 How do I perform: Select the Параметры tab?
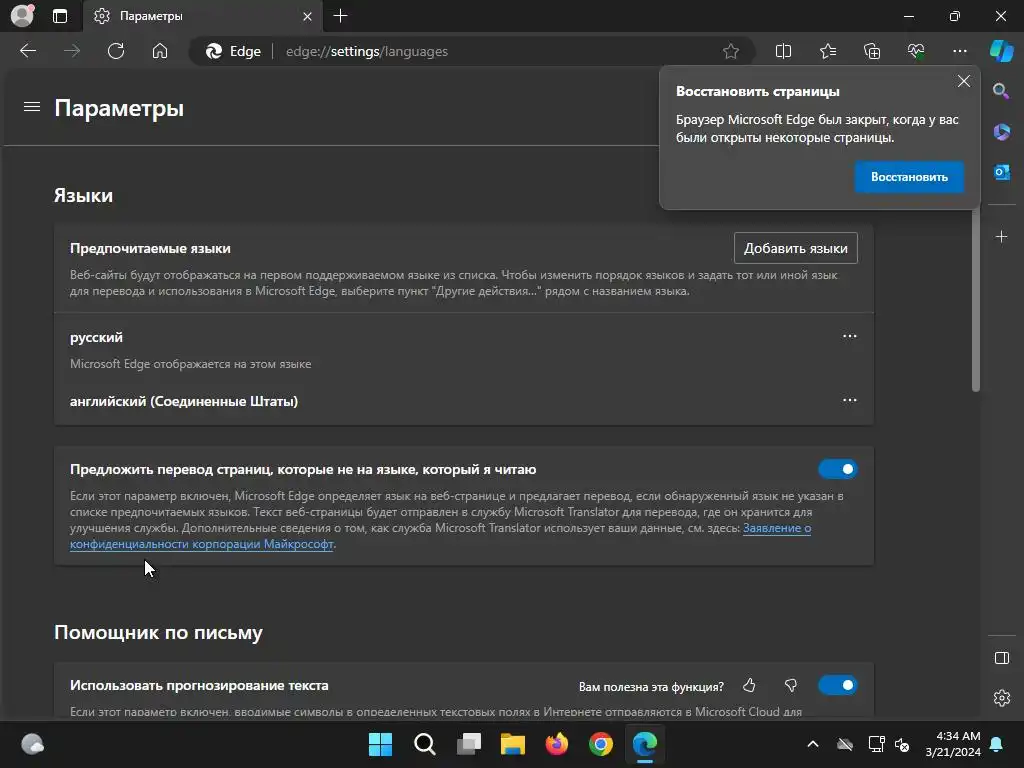pyautogui.click(x=202, y=16)
